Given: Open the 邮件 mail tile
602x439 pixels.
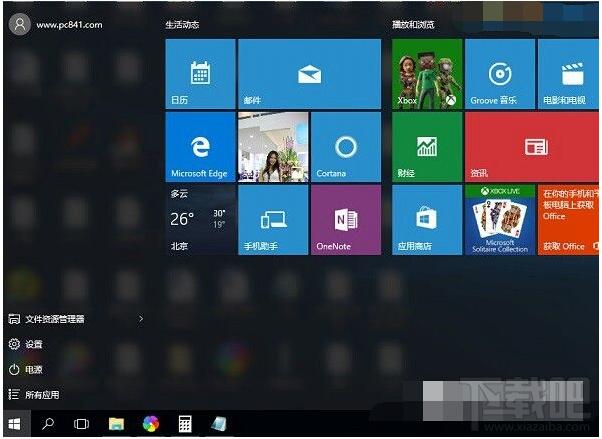Looking at the screenshot, I should pos(309,74).
